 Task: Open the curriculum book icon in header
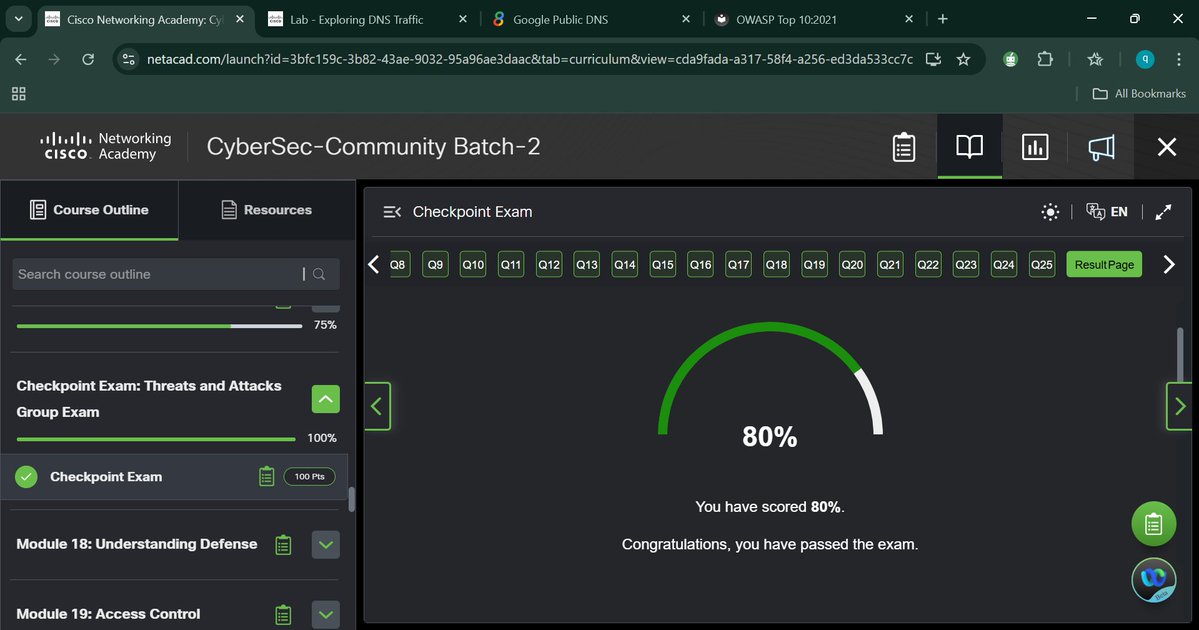tap(970, 147)
